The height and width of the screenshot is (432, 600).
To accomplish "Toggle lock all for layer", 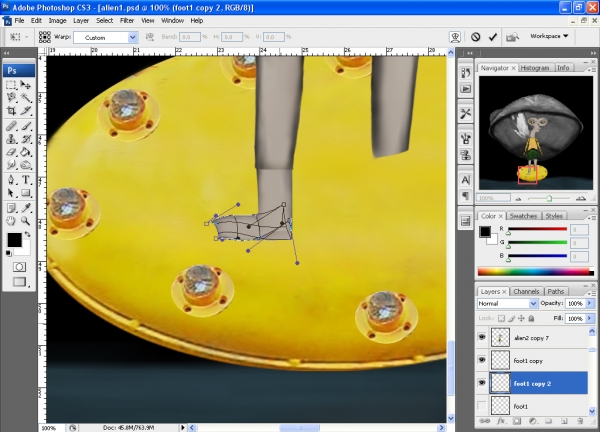I will click(x=531, y=318).
